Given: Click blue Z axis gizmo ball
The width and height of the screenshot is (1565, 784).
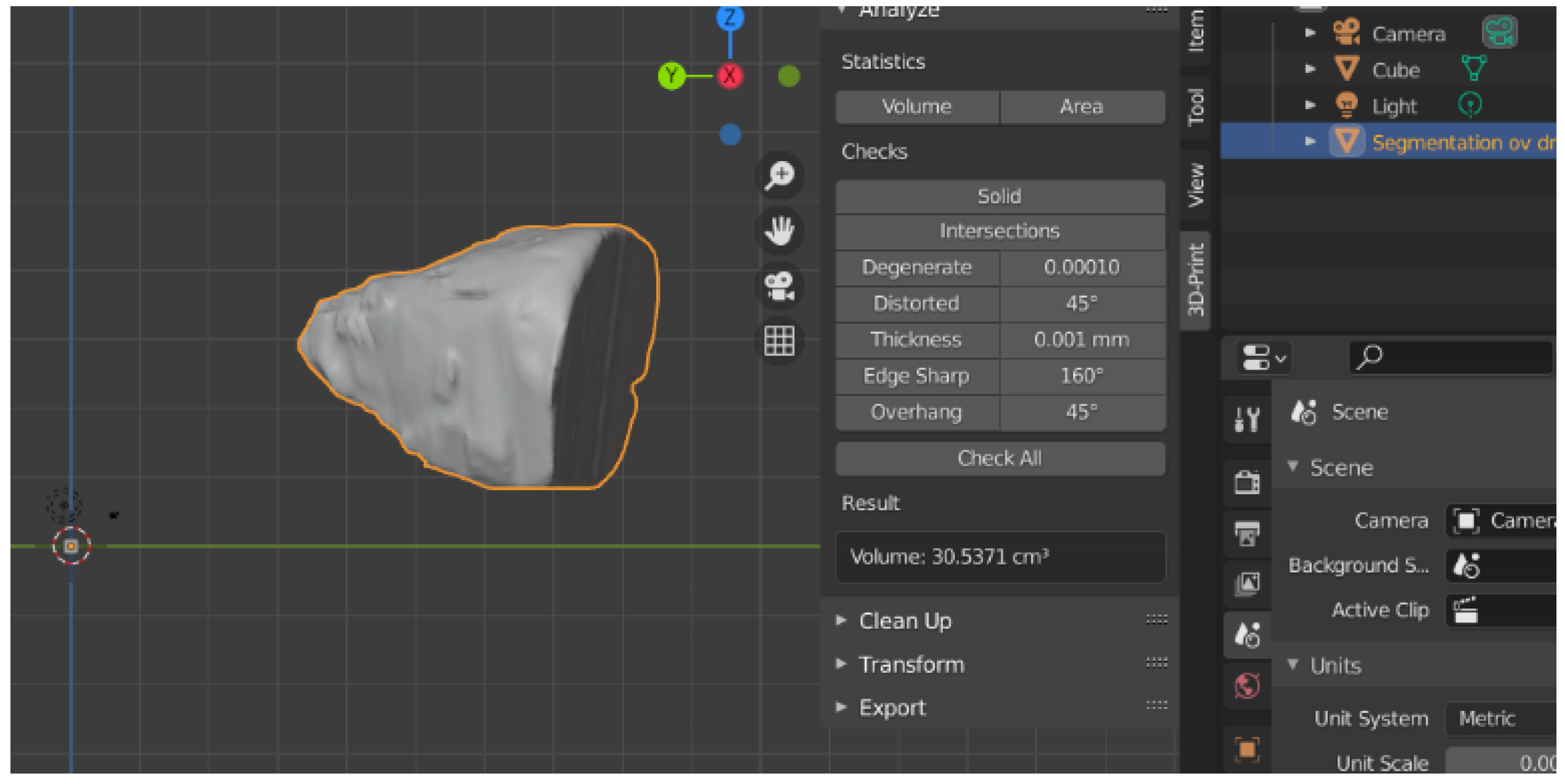Looking at the screenshot, I should 730,17.
